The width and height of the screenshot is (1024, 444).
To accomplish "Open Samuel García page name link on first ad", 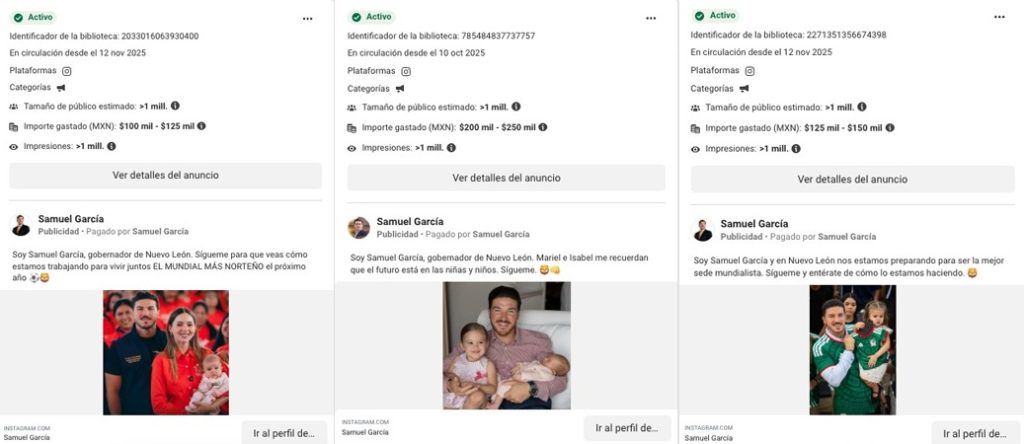I will point(71,219).
